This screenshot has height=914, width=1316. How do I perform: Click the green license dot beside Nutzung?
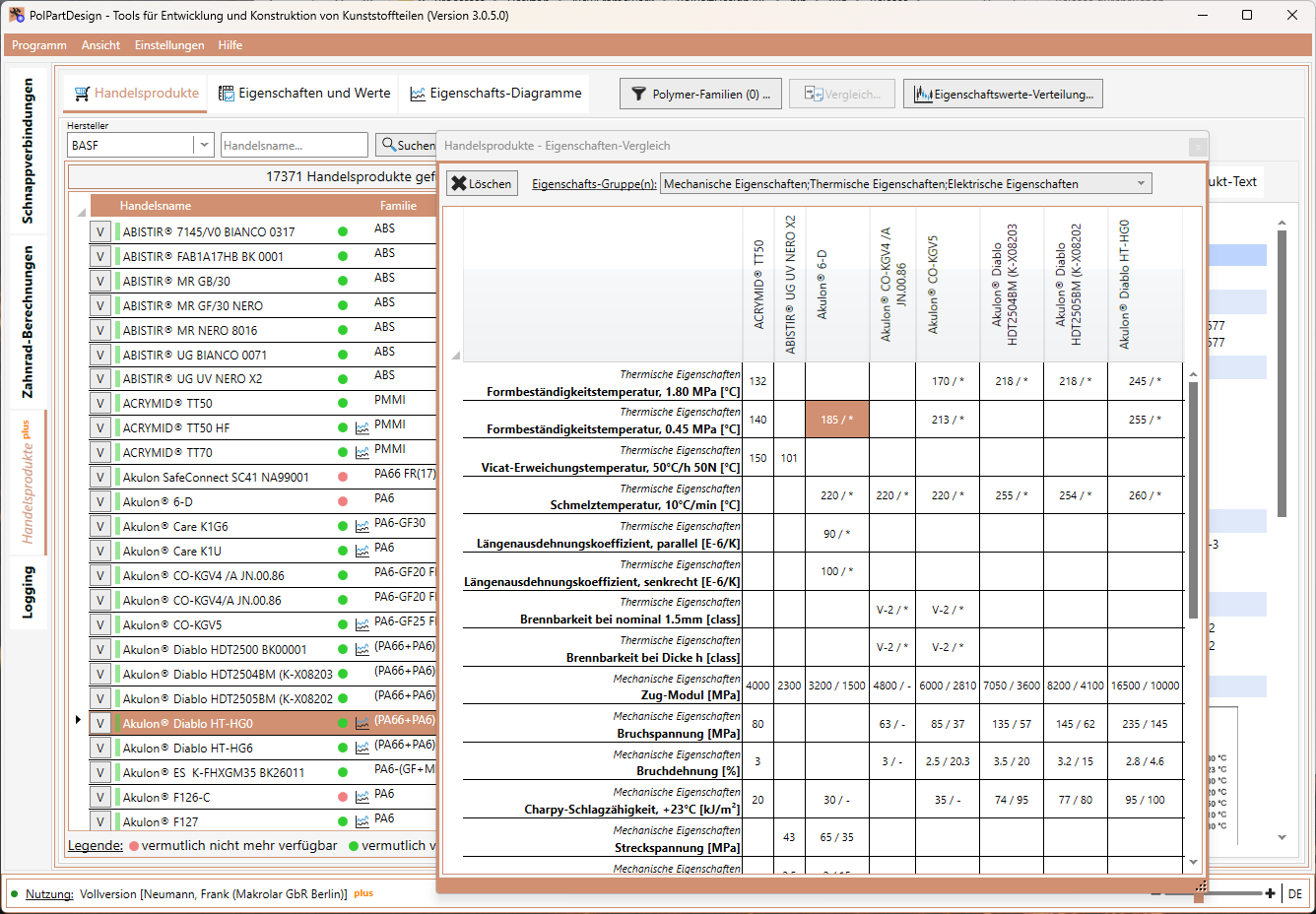pos(14,894)
